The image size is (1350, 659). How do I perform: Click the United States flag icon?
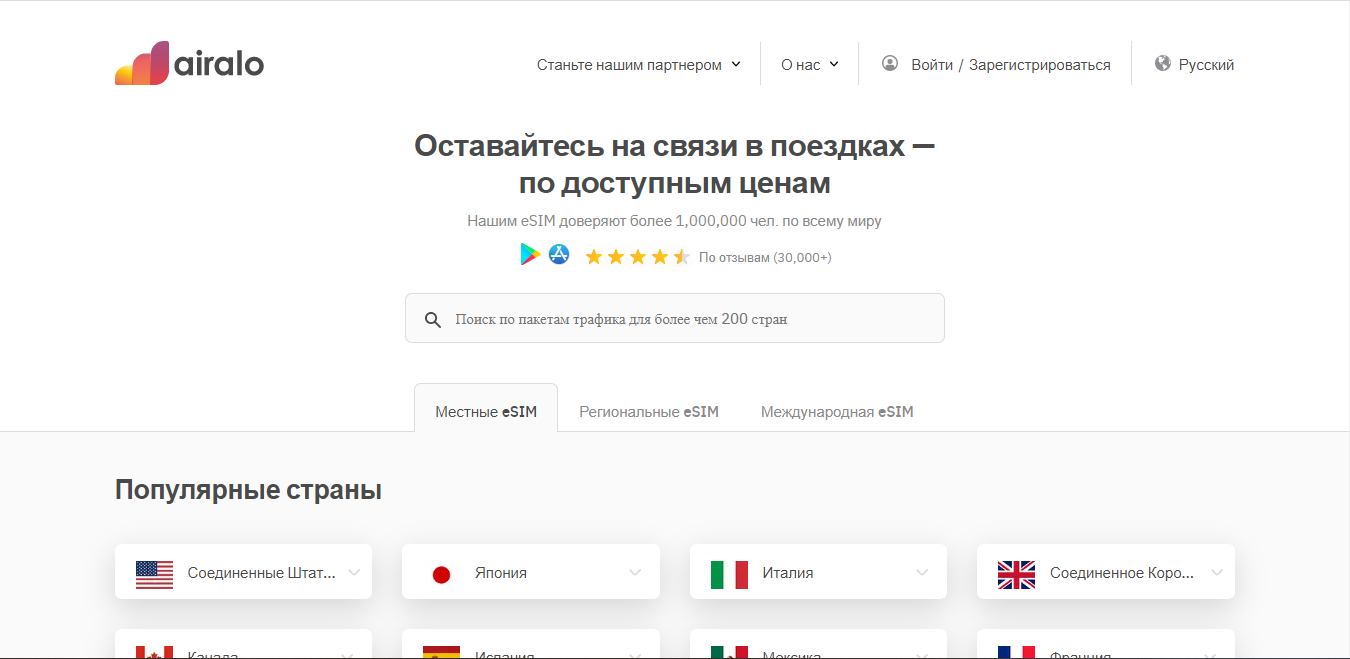click(x=154, y=573)
